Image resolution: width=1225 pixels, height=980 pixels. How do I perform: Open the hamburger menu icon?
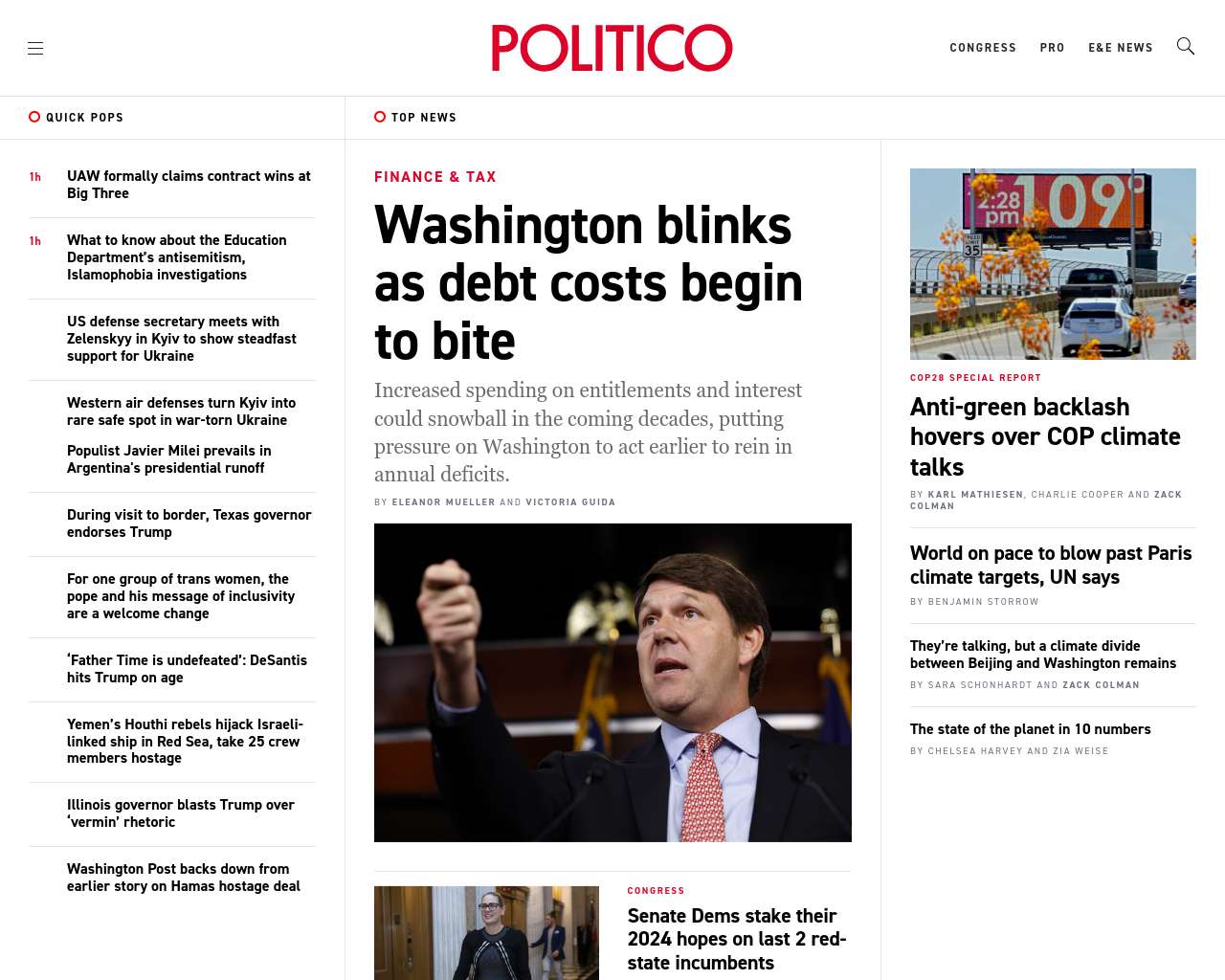(x=35, y=48)
